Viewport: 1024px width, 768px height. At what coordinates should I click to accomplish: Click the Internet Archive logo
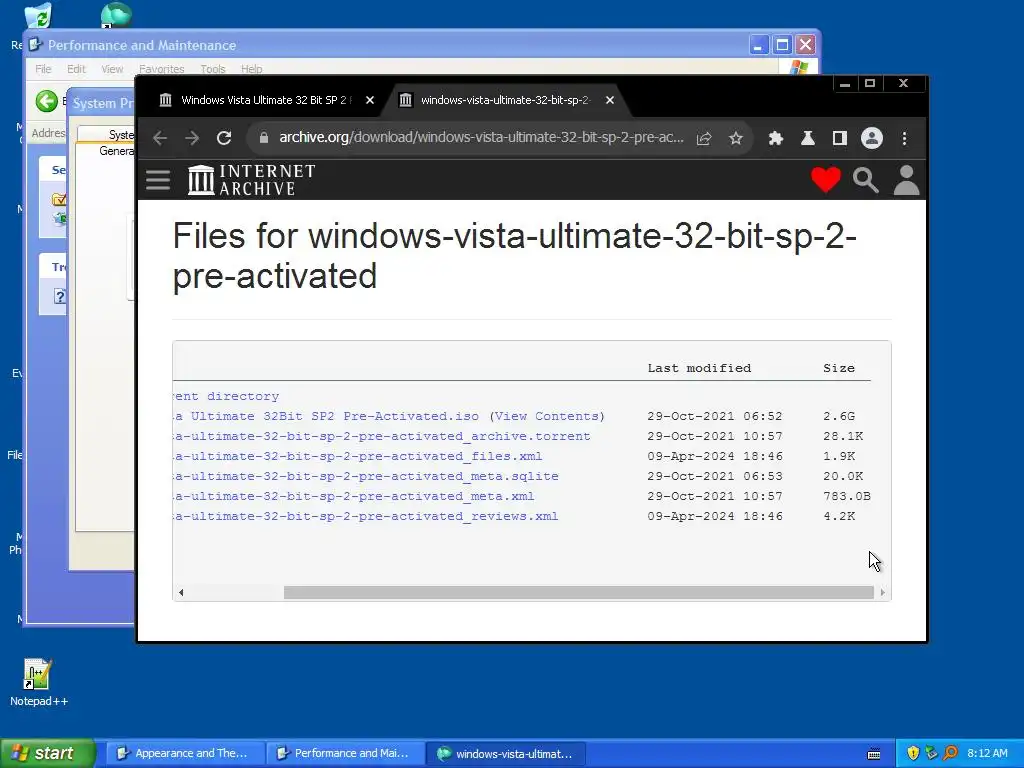click(251, 180)
